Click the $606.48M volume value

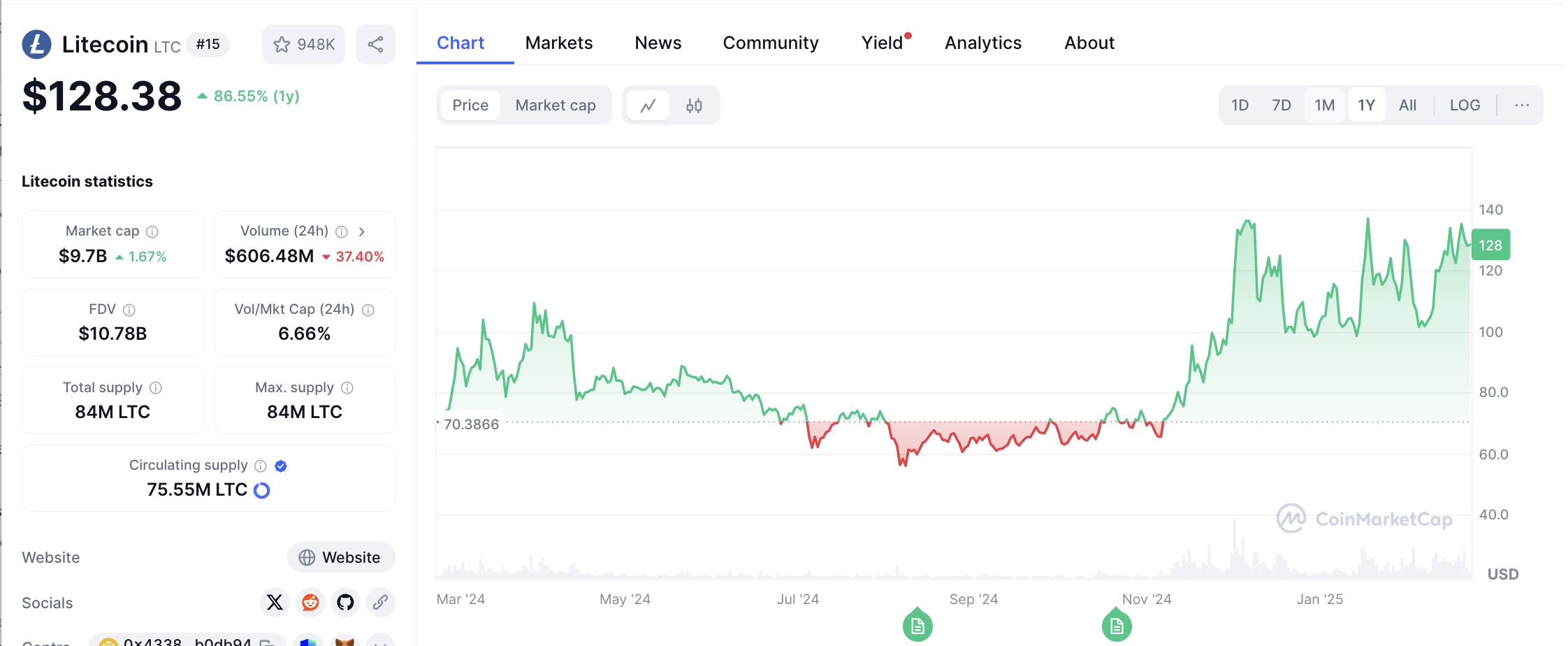(x=269, y=257)
